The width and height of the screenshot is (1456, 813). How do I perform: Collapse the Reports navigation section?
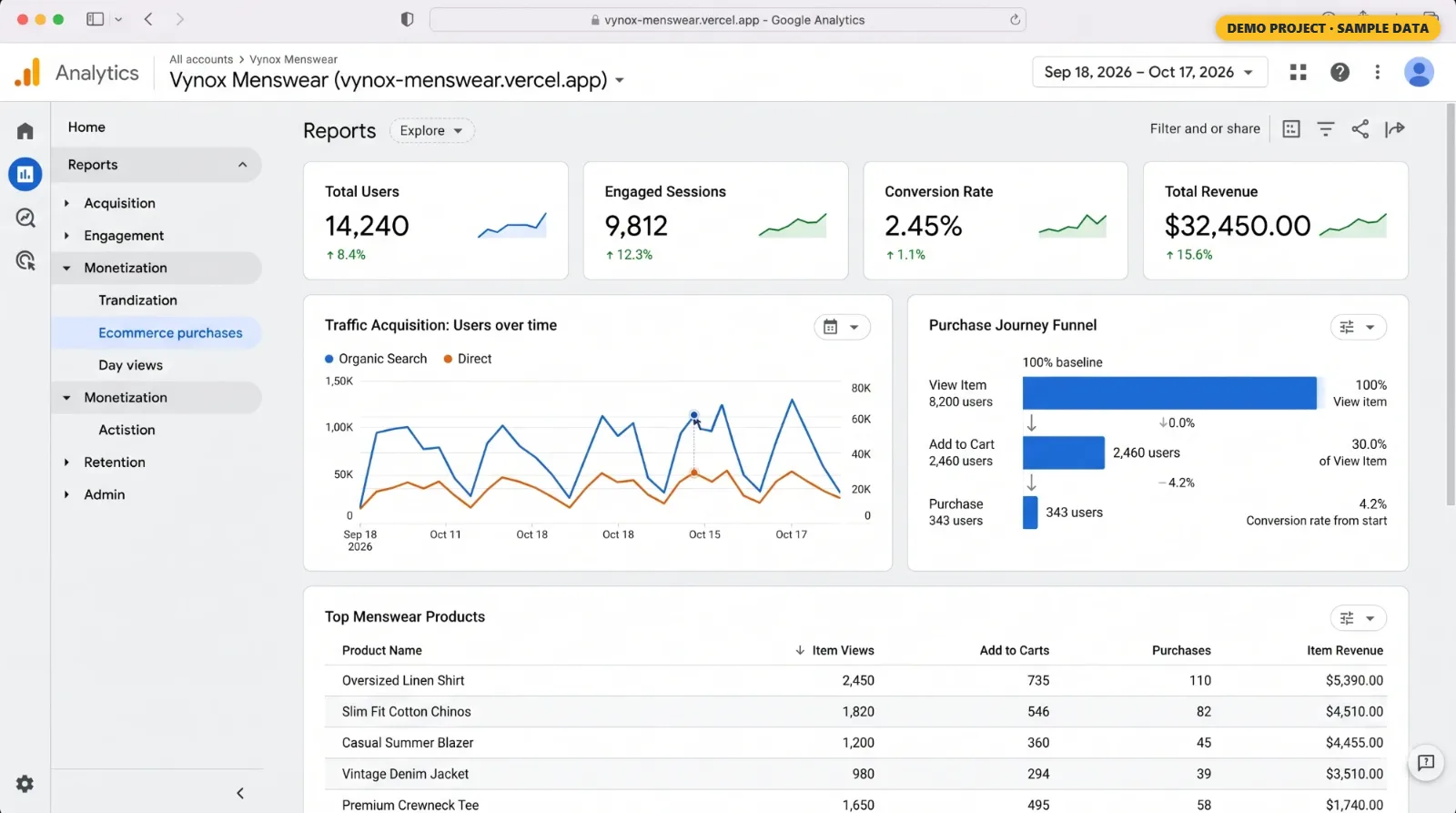tap(242, 165)
